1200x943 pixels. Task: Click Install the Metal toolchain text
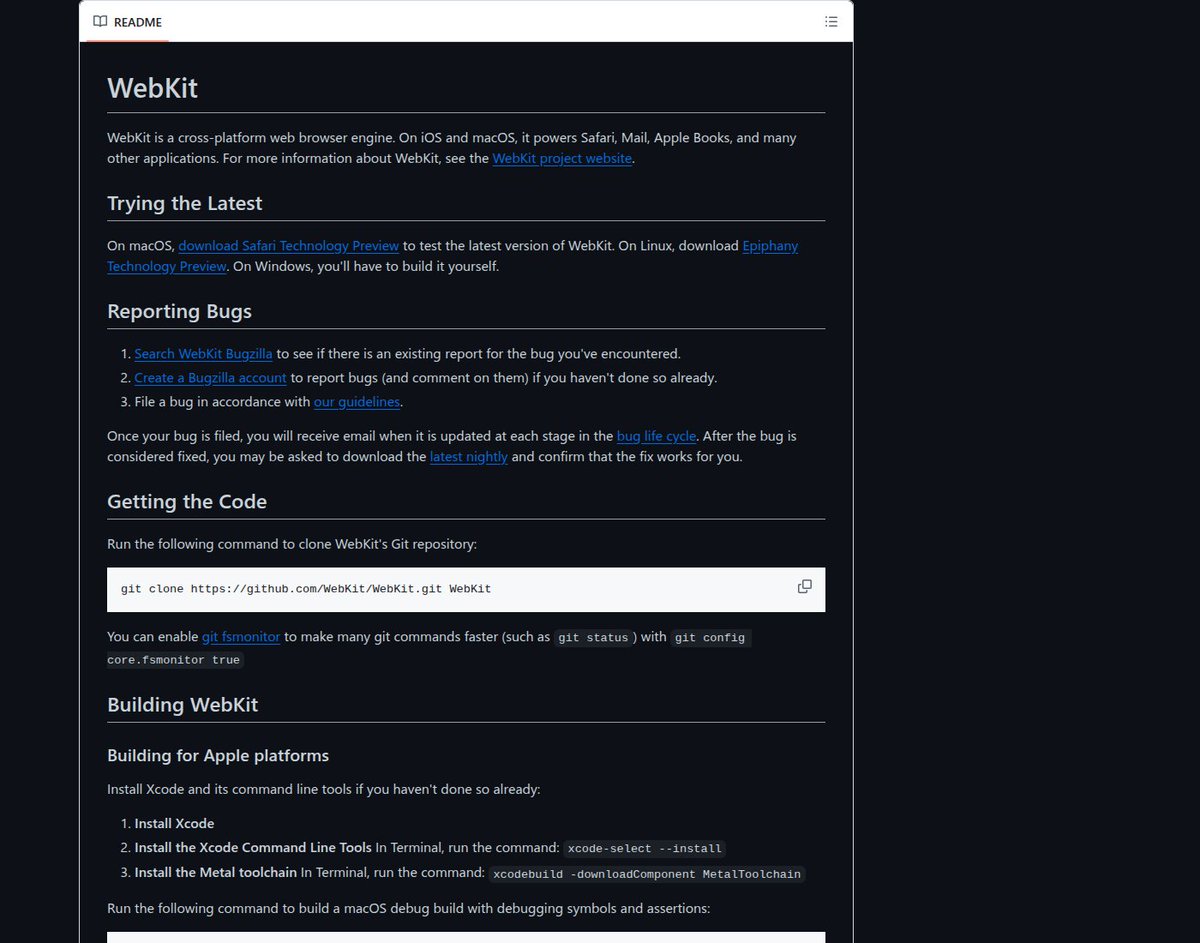pyautogui.click(x=216, y=872)
